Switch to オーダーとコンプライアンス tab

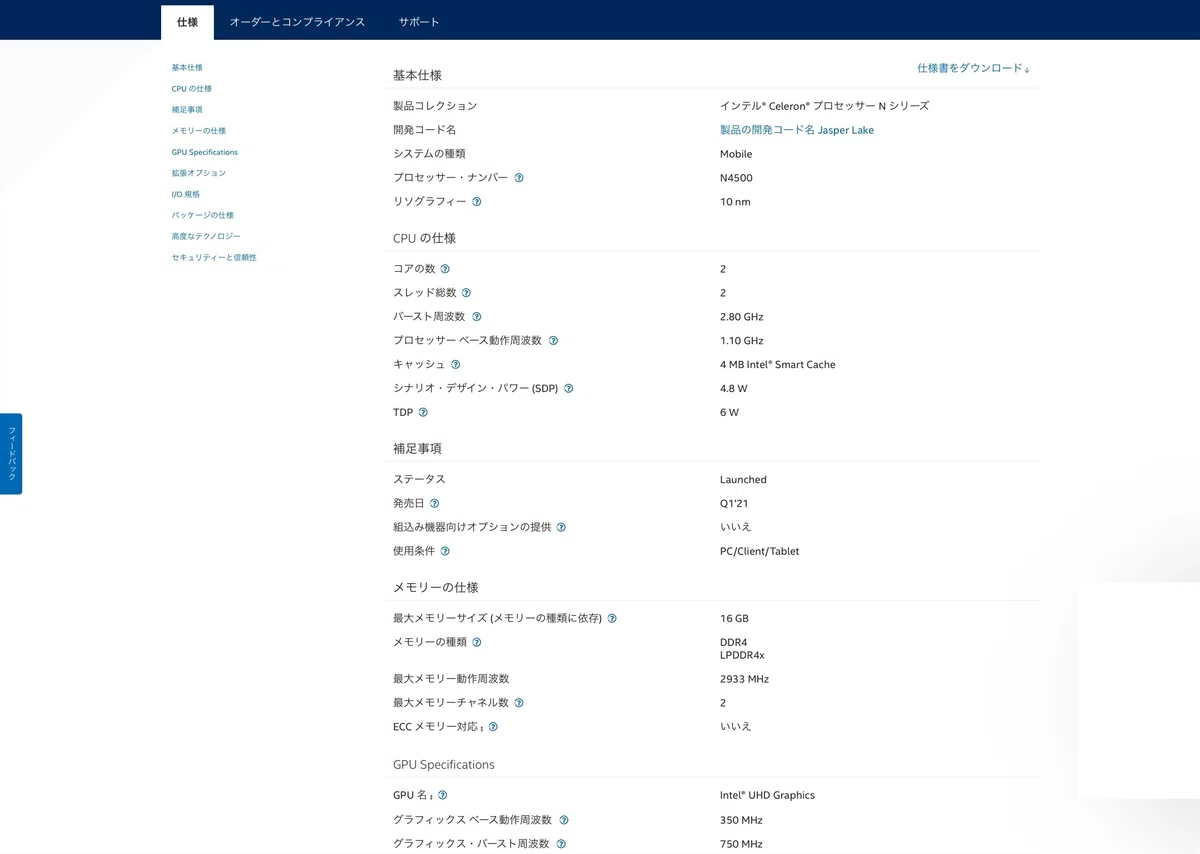coord(297,22)
